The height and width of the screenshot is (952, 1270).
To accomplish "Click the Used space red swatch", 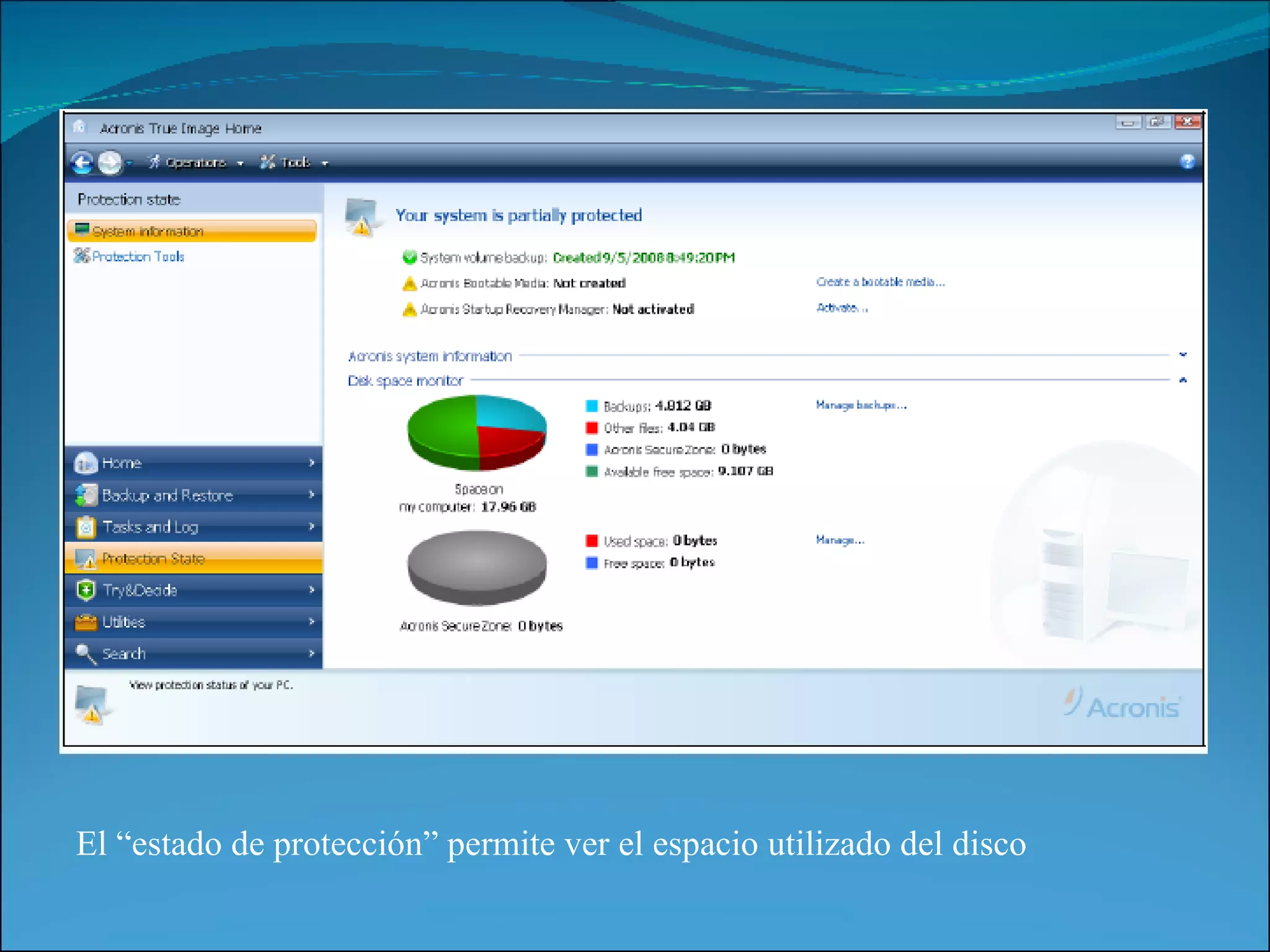I will [x=592, y=540].
